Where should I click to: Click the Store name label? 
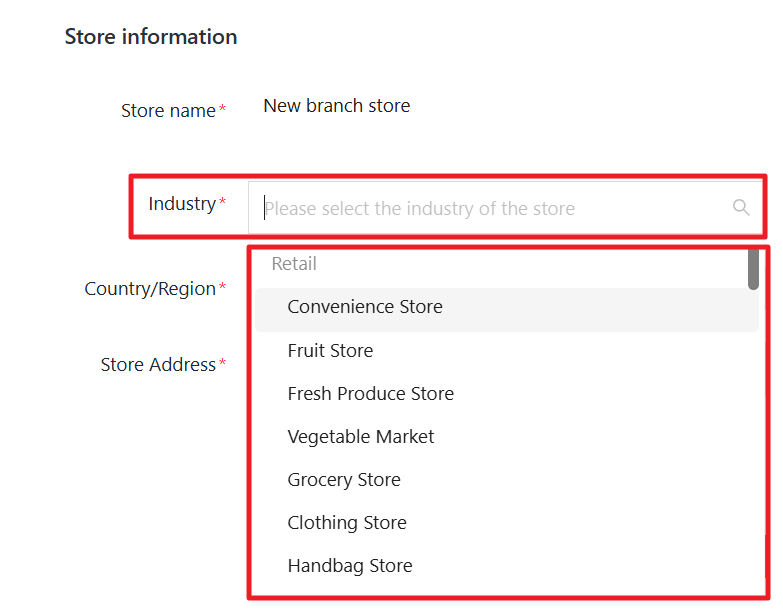pyautogui.click(x=168, y=111)
